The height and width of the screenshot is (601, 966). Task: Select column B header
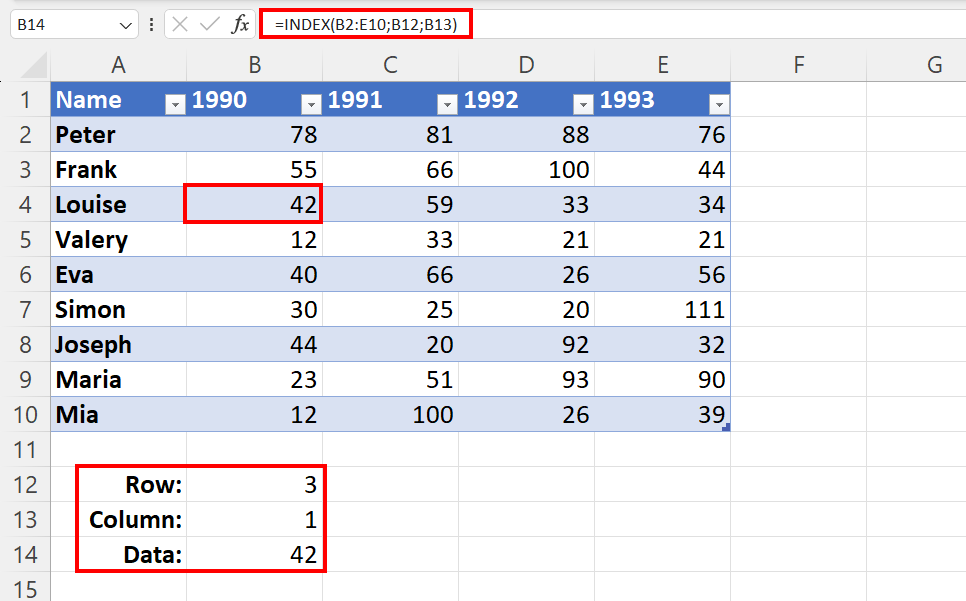[x=254, y=65]
